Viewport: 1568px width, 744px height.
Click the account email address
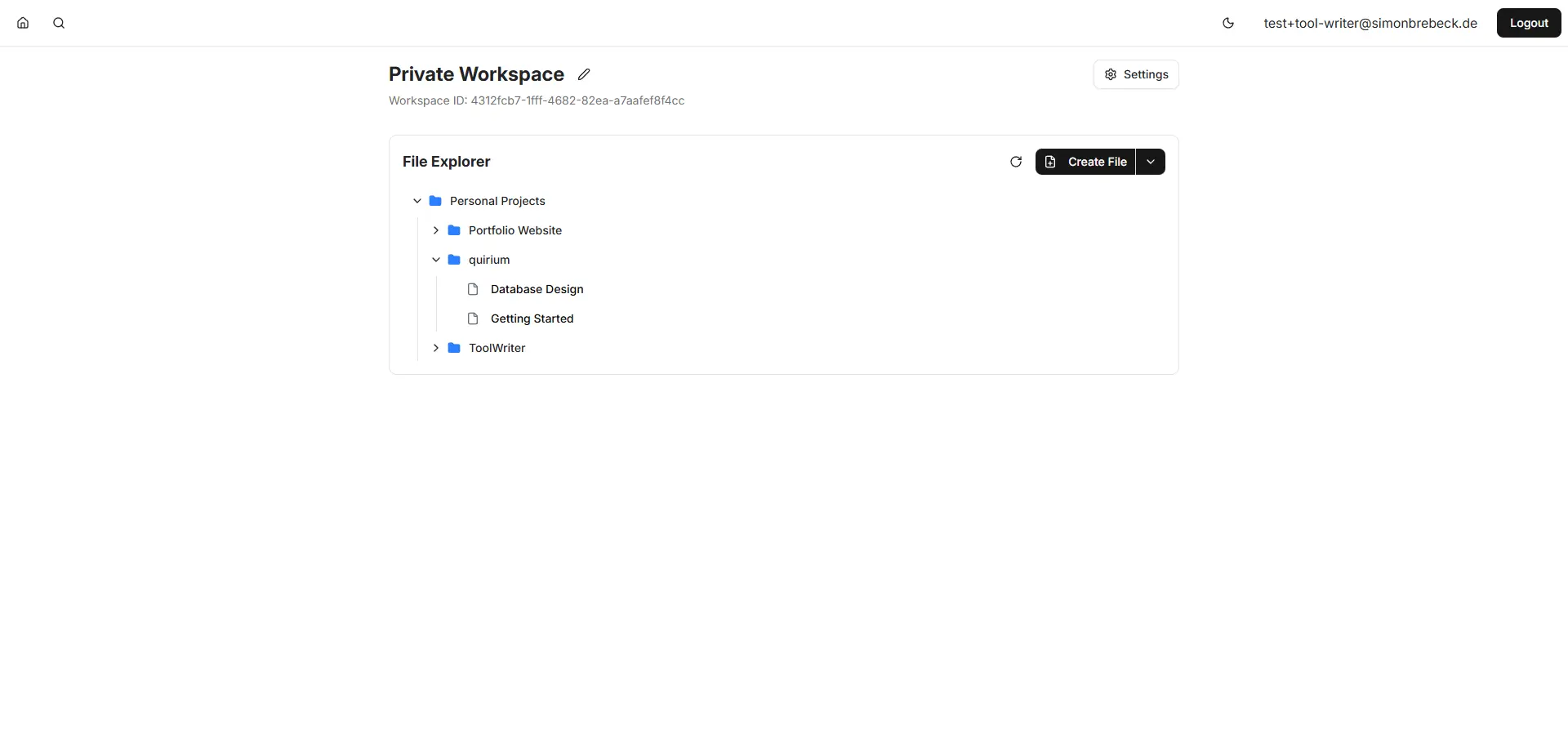(1370, 23)
